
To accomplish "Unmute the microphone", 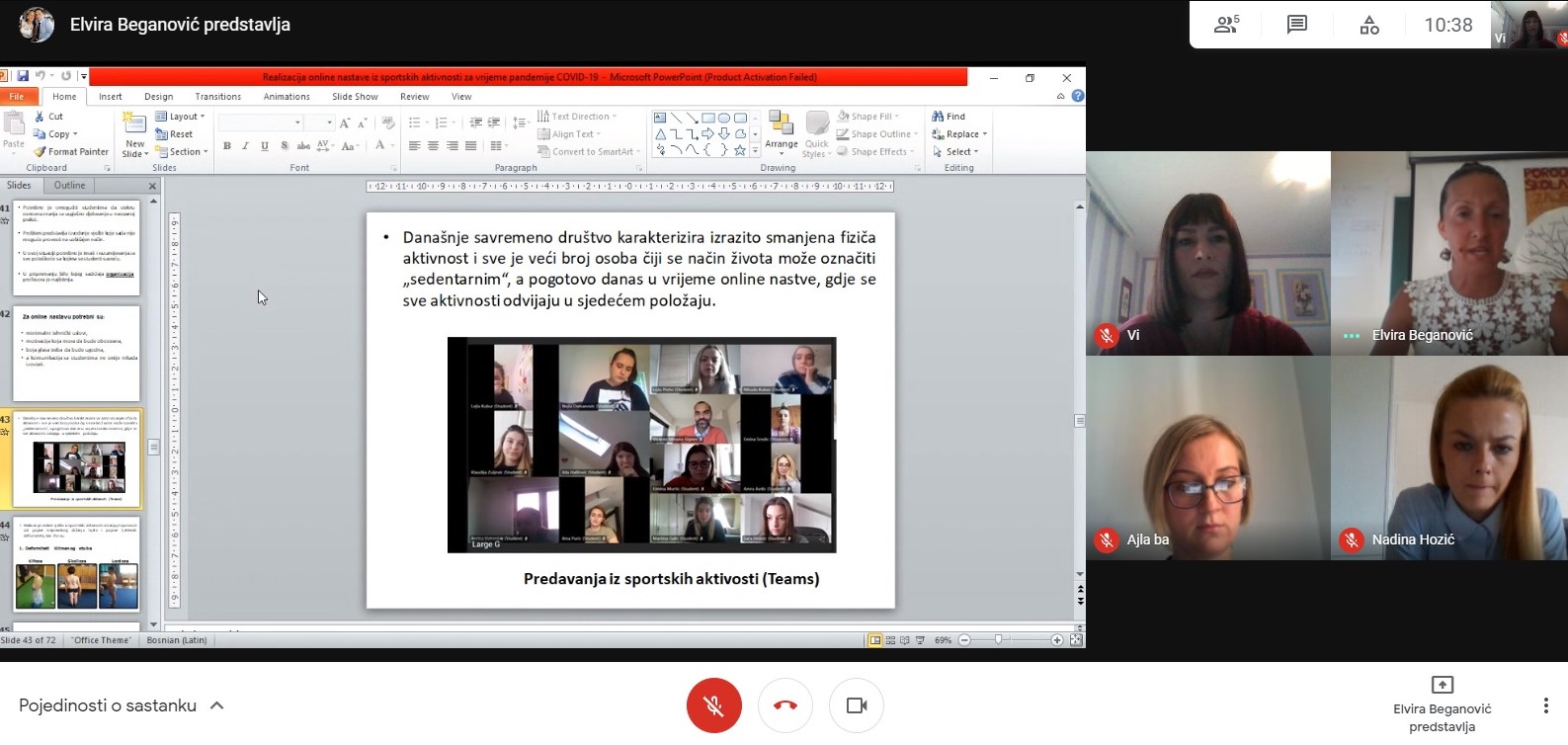I will [713, 705].
